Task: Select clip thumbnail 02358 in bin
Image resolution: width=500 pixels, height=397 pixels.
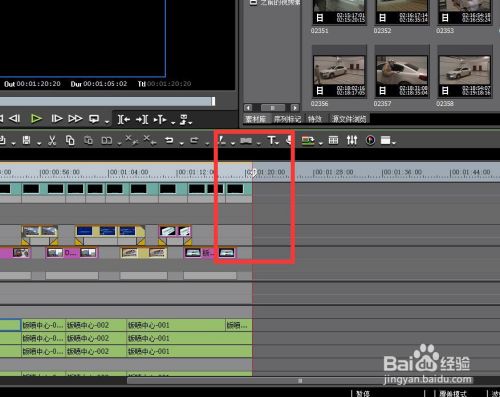Action: (x=465, y=72)
